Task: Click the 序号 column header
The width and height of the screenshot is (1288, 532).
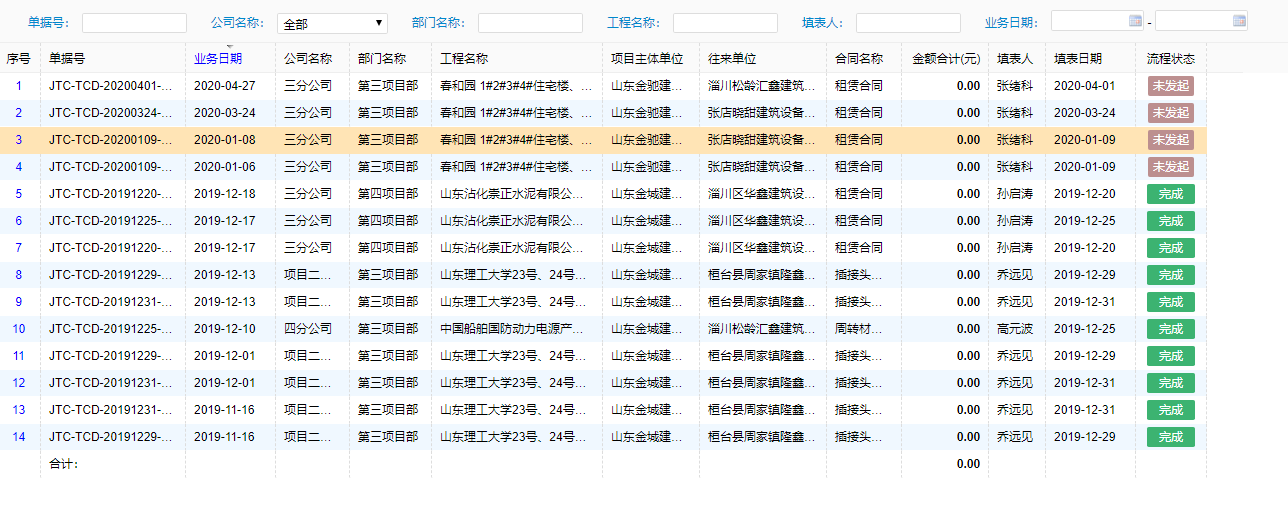Action: 18,59
